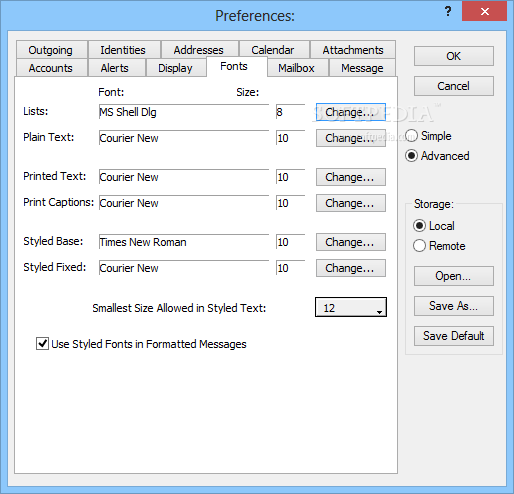Image resolution: width=514 pixels, height=494 pixels.
Task: Click the Lists font name field
Action: [x=184, y=112]
